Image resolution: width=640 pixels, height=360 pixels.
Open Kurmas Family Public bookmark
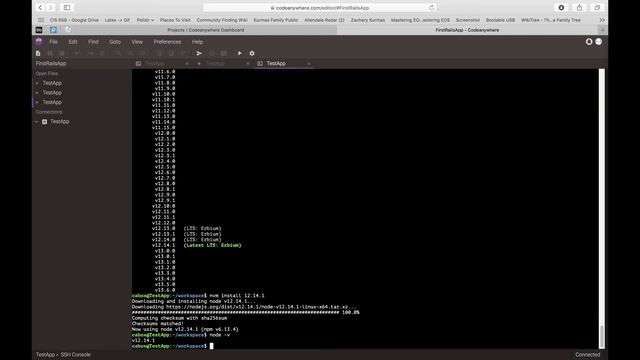276,20
